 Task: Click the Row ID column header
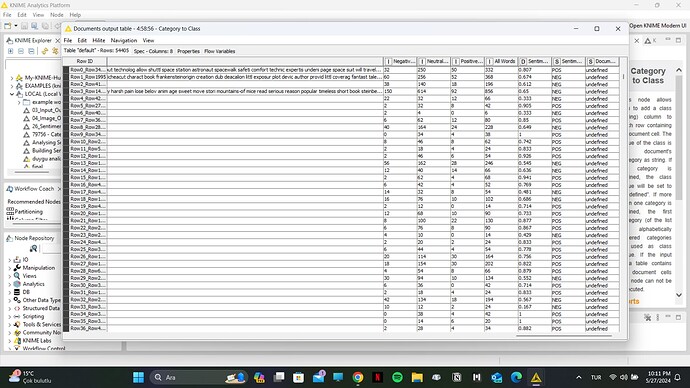tap(84, 62)
